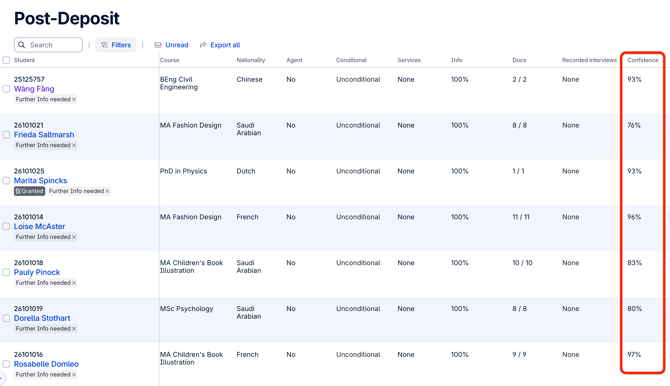Click the Dutch nationality cell
The width and height of the screenshot is (670, 386).
246,171
